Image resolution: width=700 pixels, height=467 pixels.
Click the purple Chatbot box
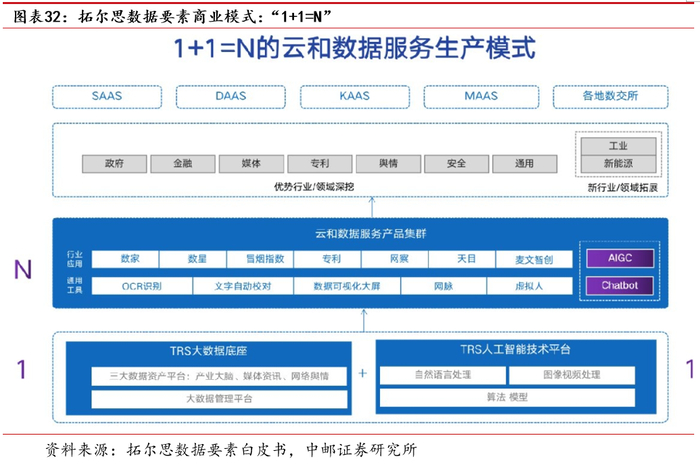click(x=620, y=285)
